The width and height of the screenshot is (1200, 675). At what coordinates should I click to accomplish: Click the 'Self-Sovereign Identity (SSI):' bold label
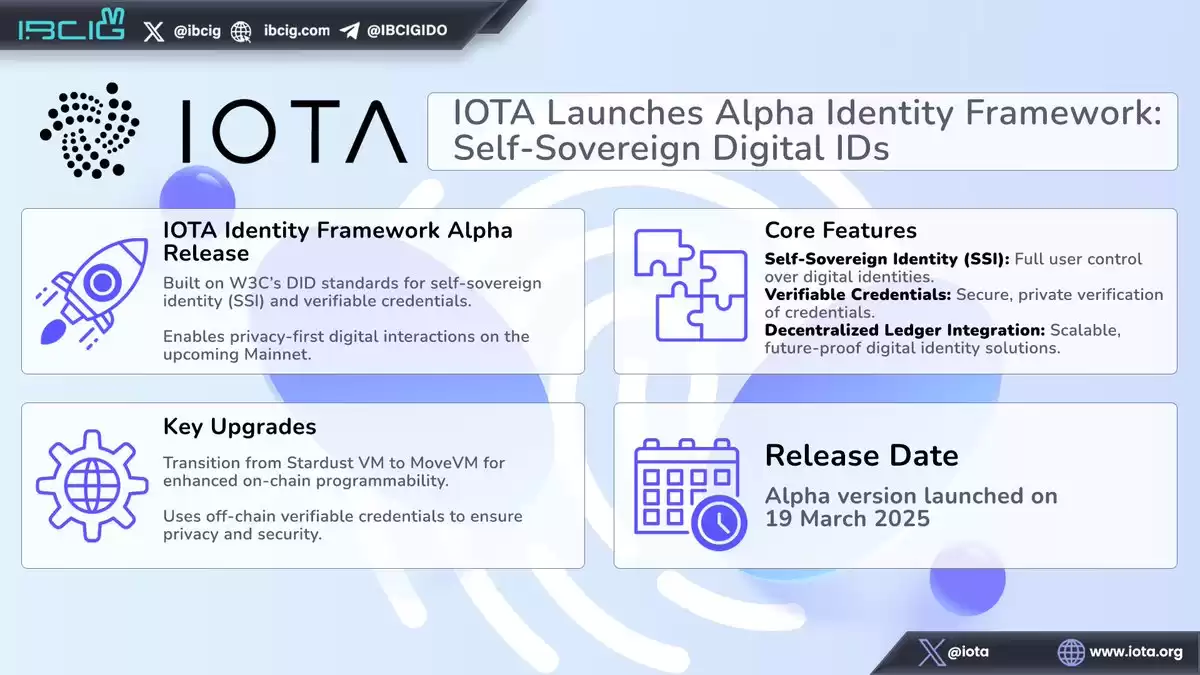coord(887,259)
